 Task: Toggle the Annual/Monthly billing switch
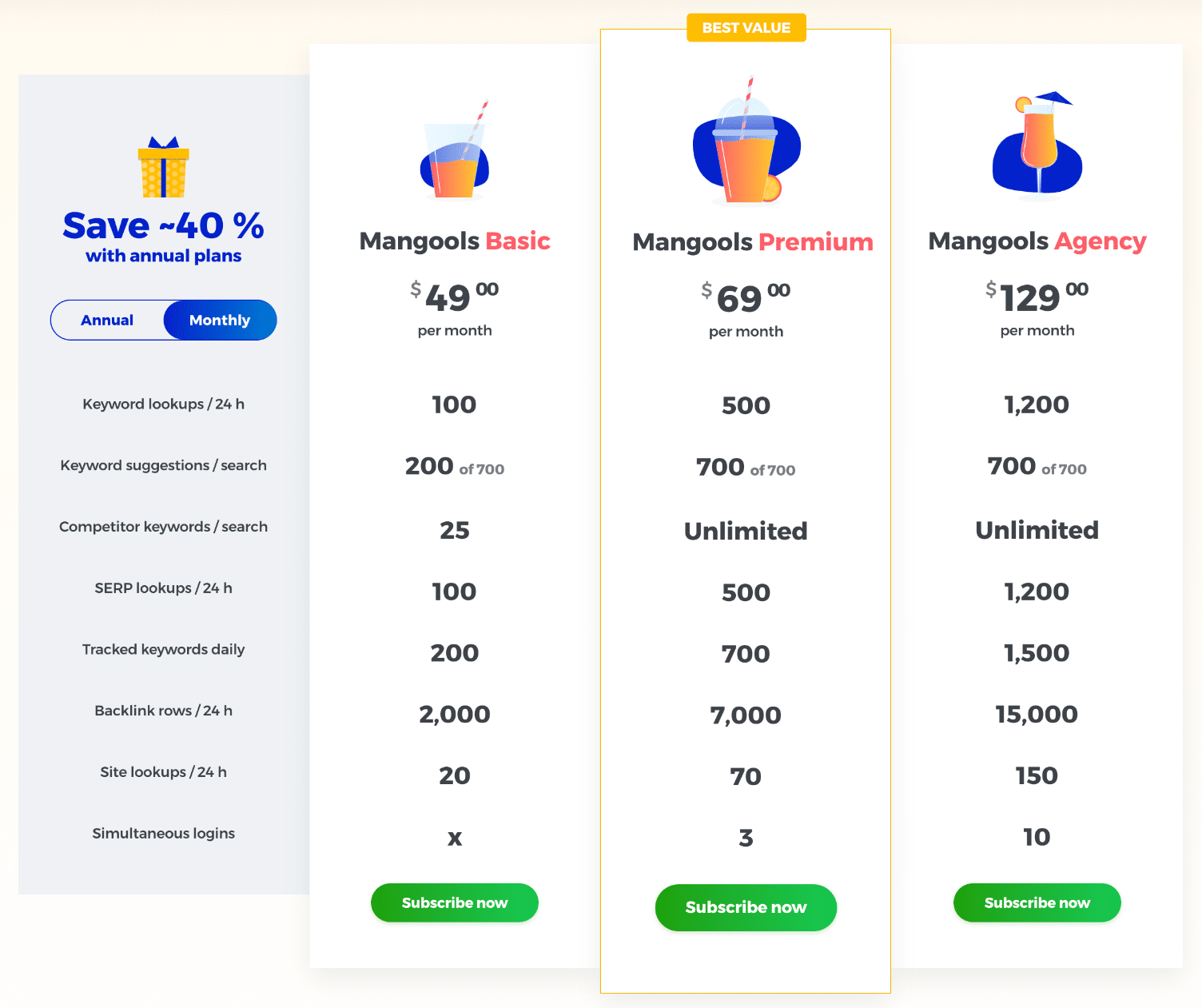(x=163, y=320)
